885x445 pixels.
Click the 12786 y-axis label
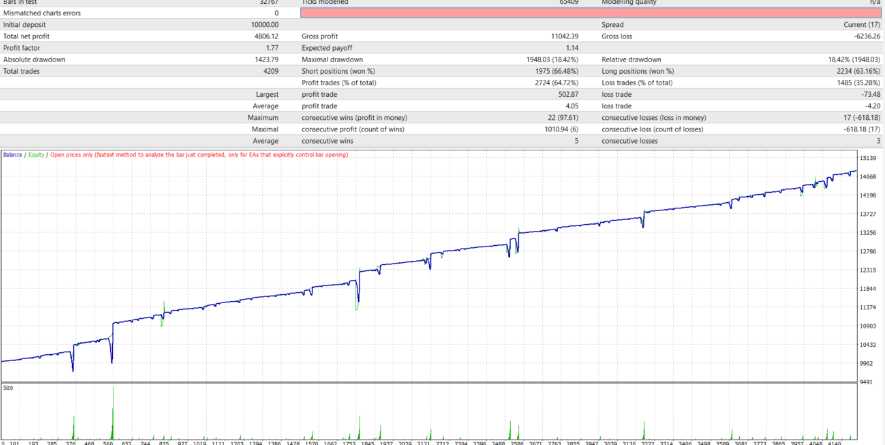[867, 251]
